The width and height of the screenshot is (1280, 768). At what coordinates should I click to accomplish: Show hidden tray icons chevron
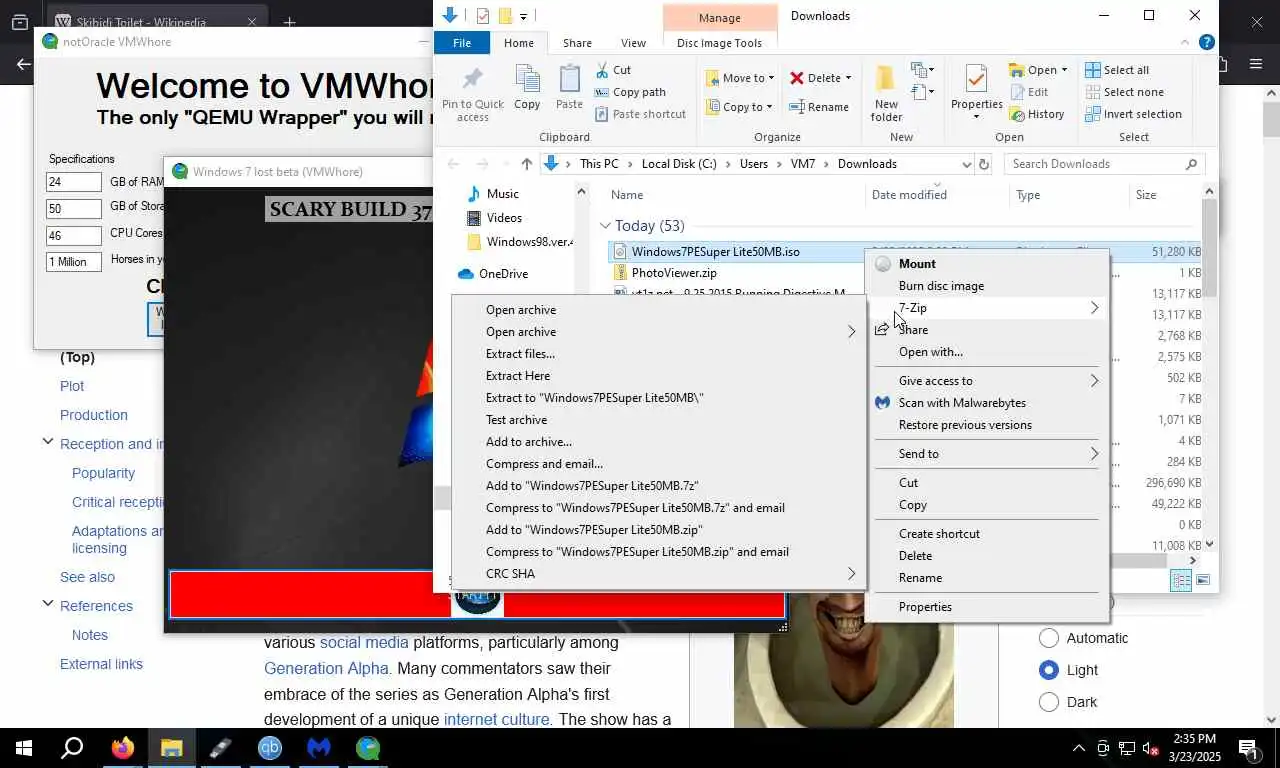(x=1078, y=748)
